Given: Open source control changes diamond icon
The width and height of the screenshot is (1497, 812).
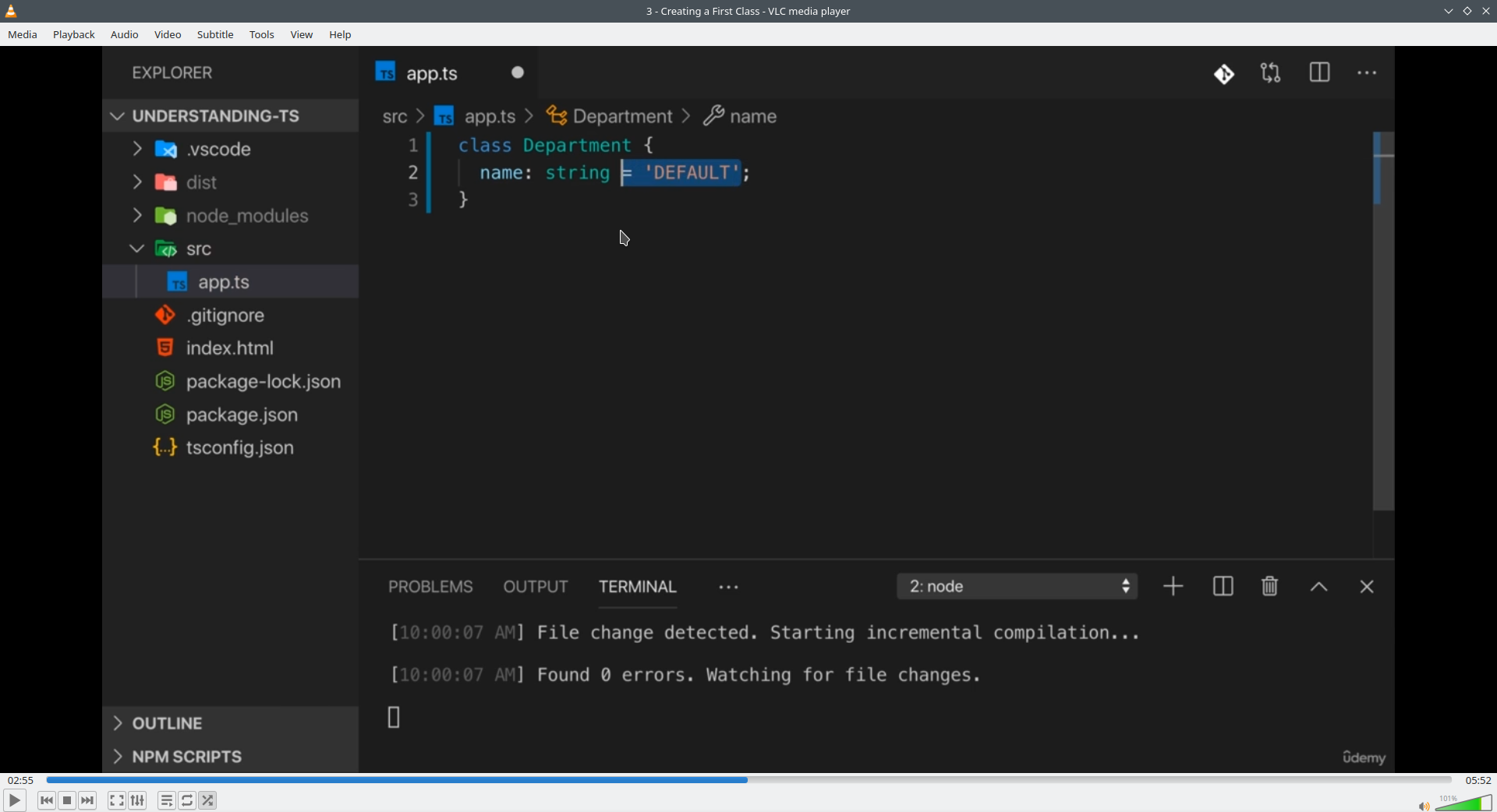Looking at the screenshot, I should pos(1224,74).
